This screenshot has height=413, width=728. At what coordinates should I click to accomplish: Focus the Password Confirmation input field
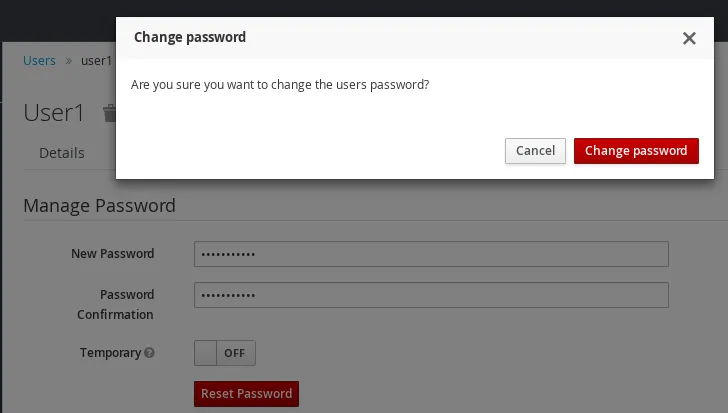[x=431, y=295]
